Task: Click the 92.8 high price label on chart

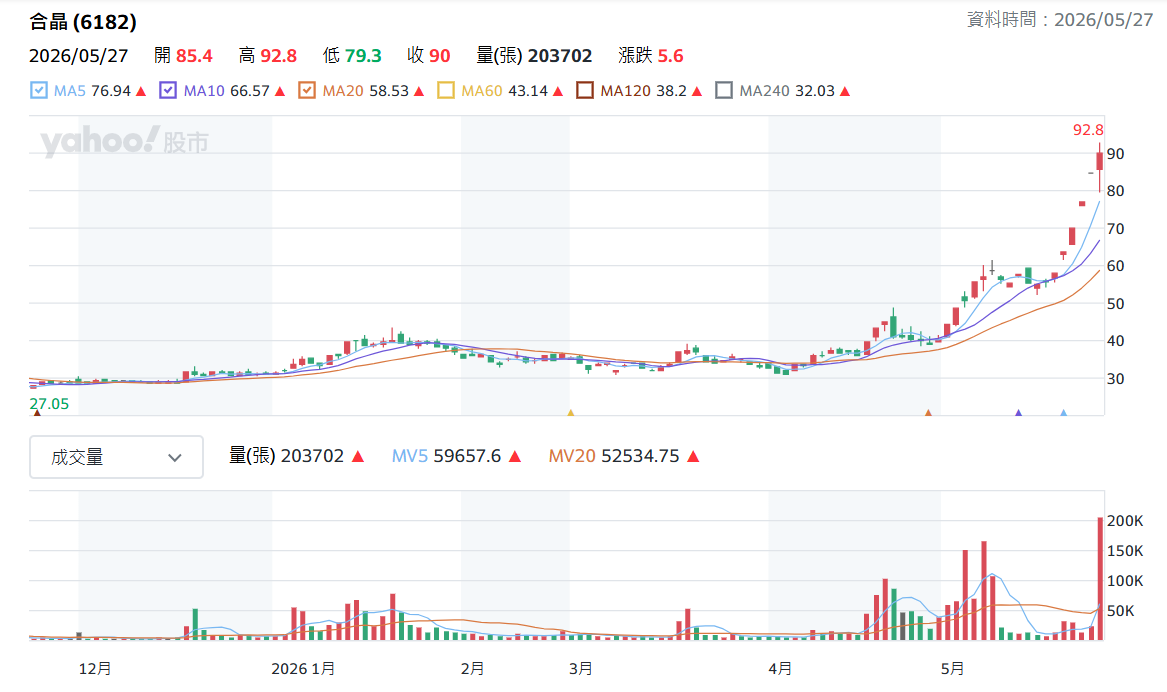Action: point(1087,130)
